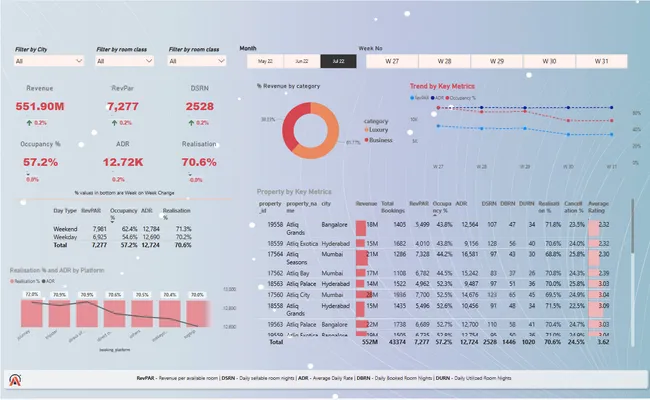Click the Weekday row in Day Type table

(122, 237)
